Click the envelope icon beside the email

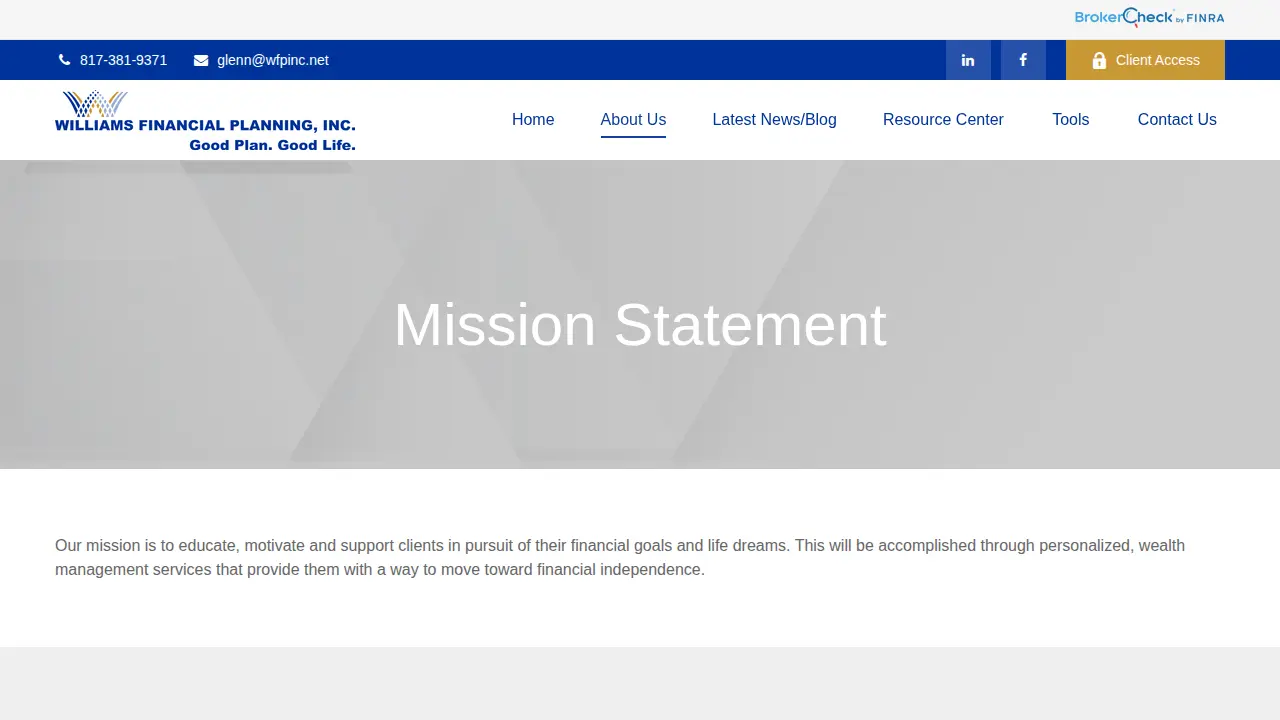(201, 60)
